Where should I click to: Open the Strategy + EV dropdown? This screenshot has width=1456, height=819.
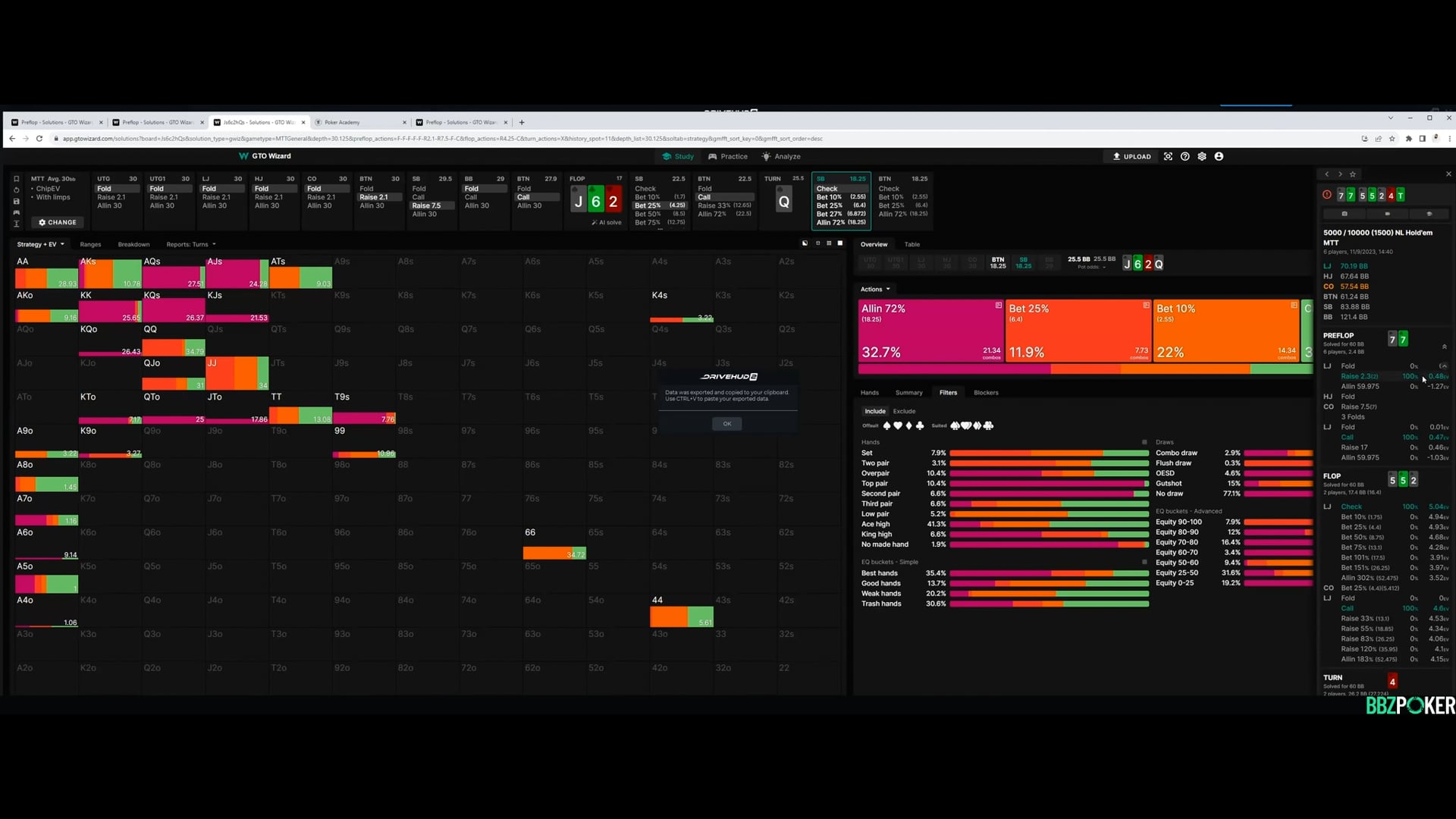41,244
